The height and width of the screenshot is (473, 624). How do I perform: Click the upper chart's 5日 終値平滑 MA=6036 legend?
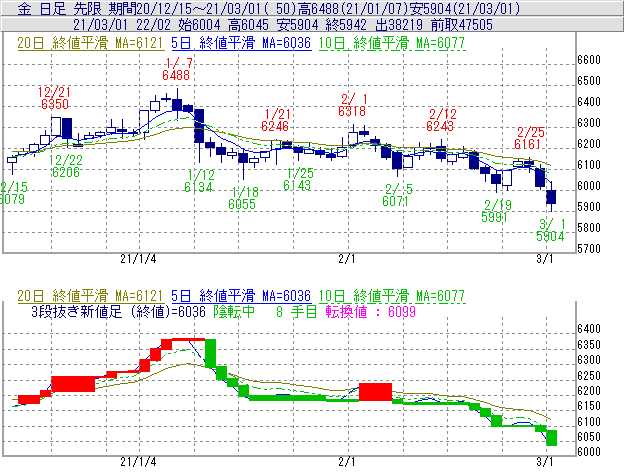[x=241, y=43]
